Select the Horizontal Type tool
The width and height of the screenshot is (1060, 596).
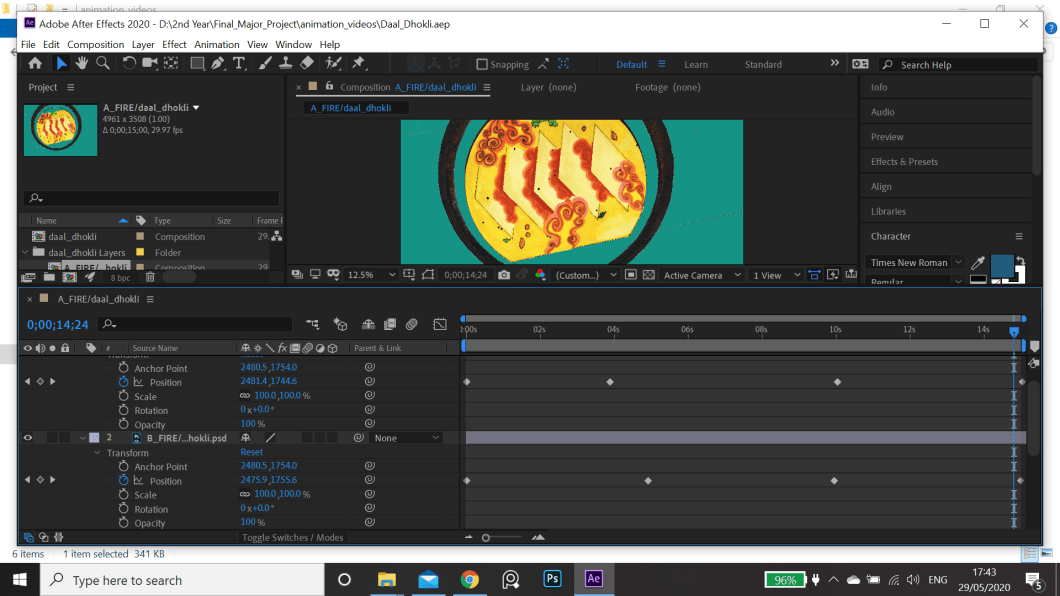click(239, 64)
